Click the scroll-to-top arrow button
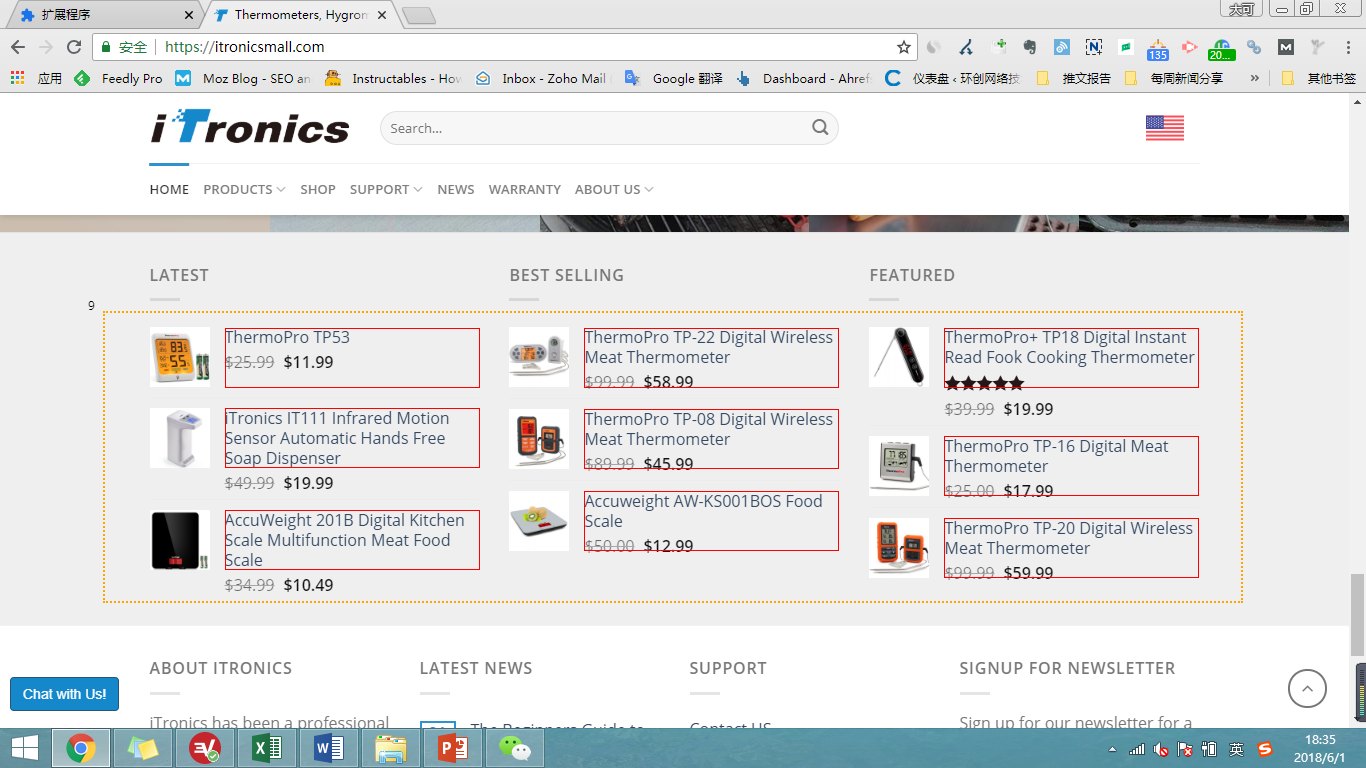This screenshot has width=1366, height=768. tap(1307, 688)
